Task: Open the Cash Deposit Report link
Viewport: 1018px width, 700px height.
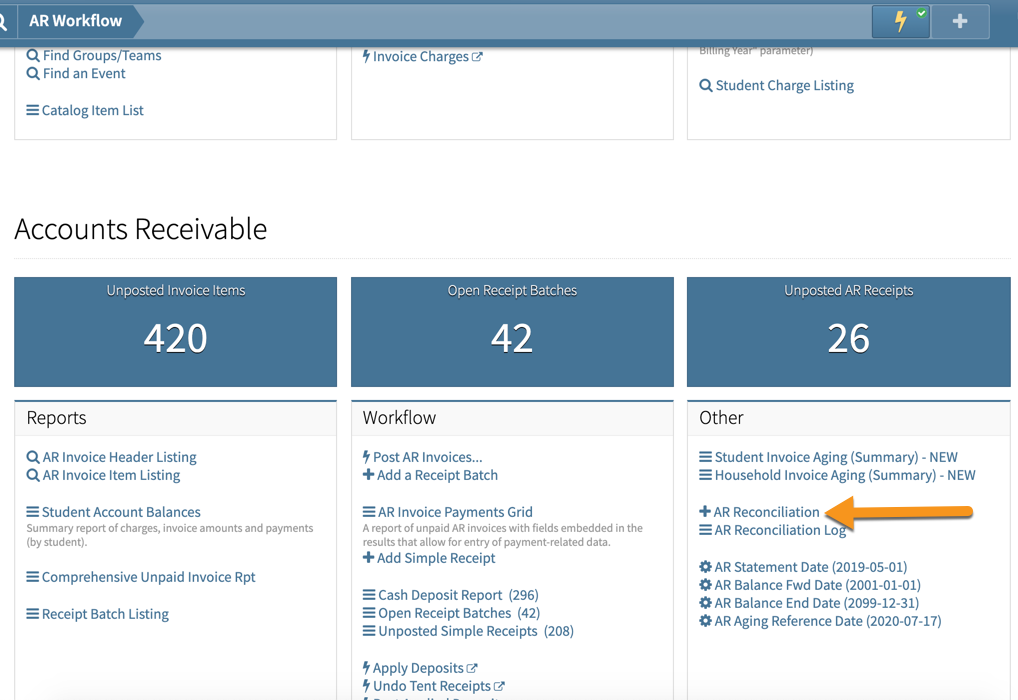Action: (x=440, y=595)
